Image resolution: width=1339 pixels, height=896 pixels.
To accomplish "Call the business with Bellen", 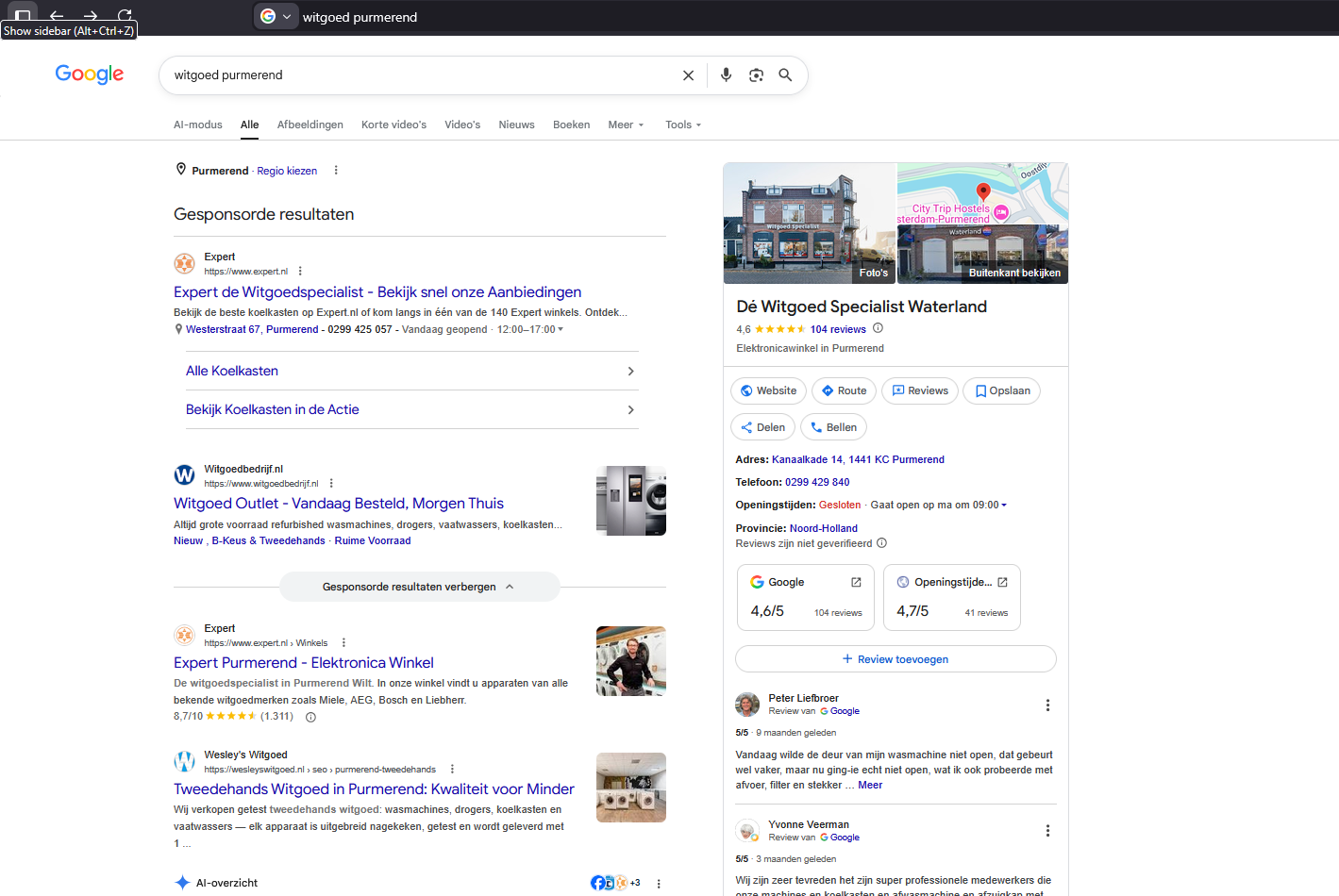I will coord(833,427).
